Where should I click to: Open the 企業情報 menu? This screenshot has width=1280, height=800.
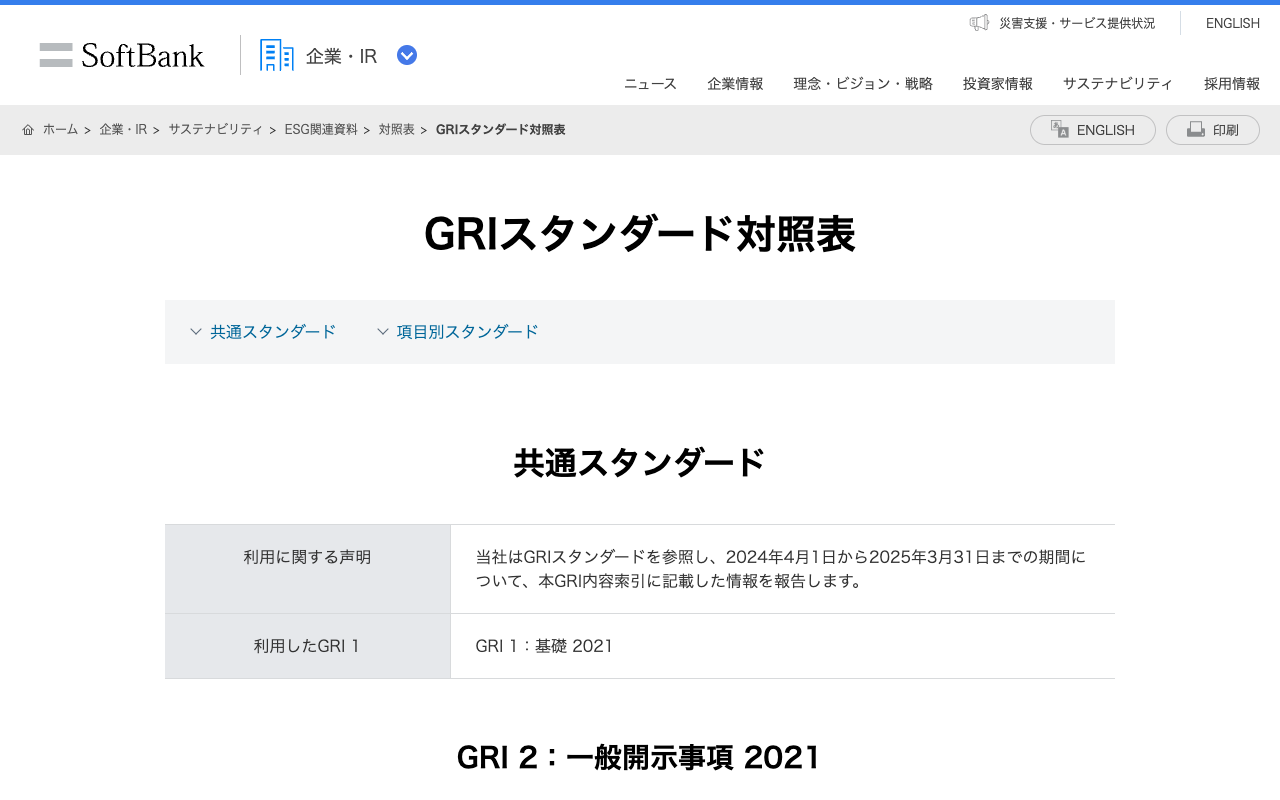[x=735, y=84]
